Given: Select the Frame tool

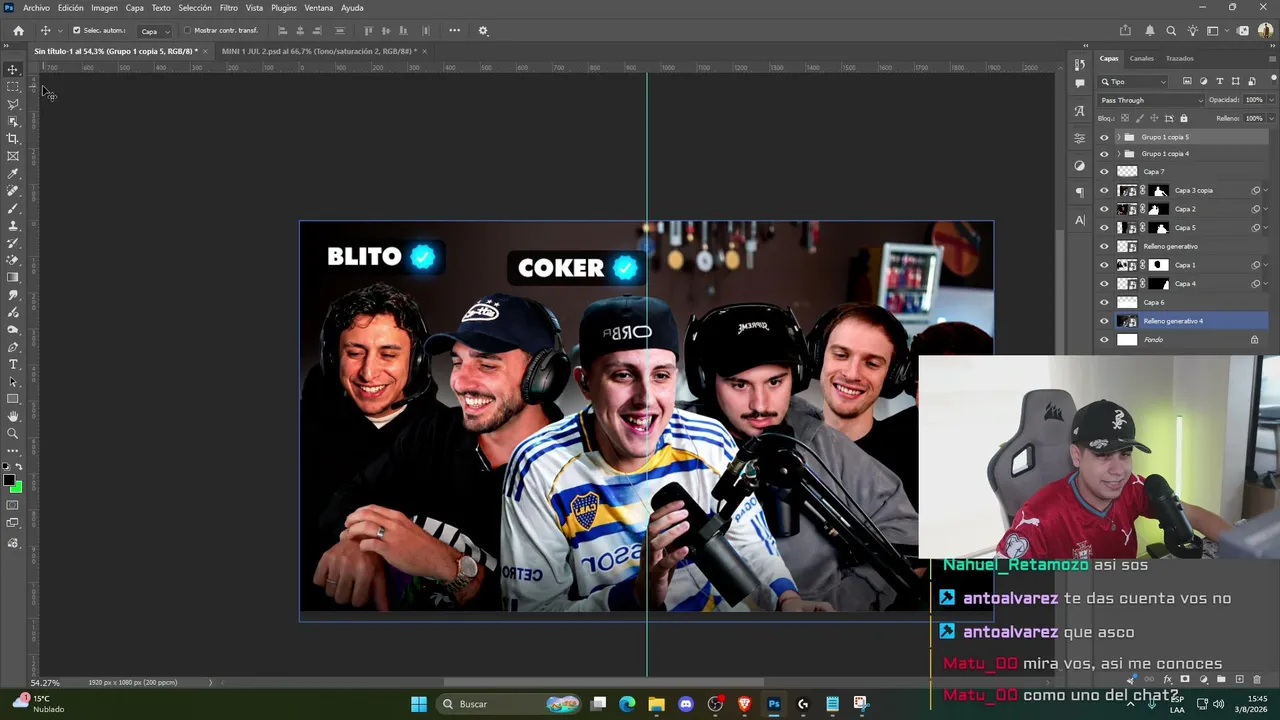Looking at the screenshot, I should 13,156.
